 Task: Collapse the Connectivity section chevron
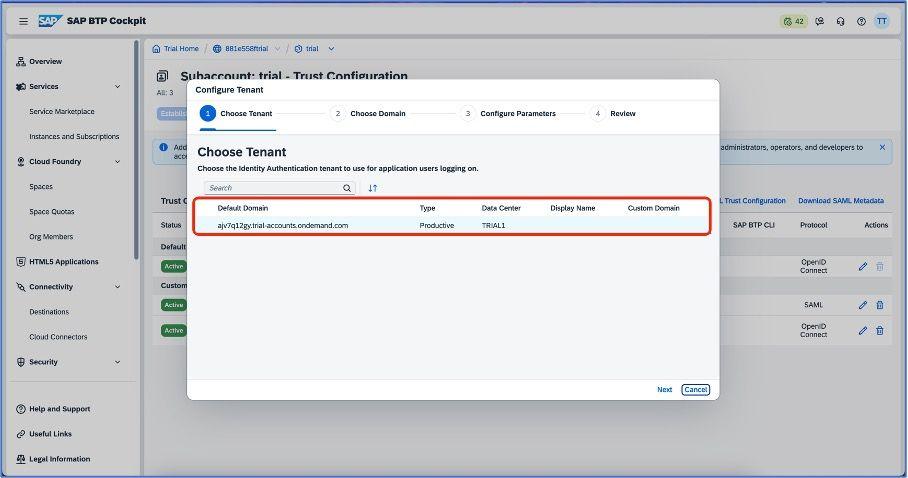118,287
